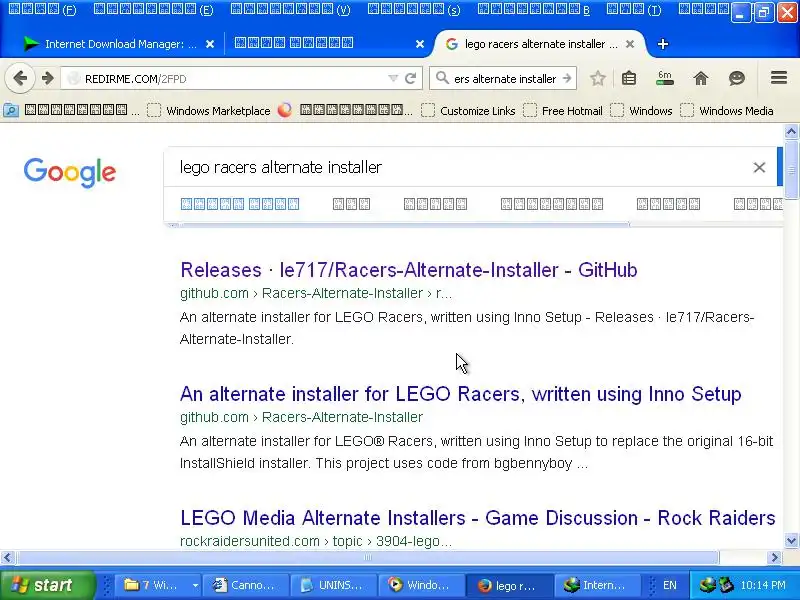
Task: Open the Windows Media bookmark
Action: [x=727, y=111]
